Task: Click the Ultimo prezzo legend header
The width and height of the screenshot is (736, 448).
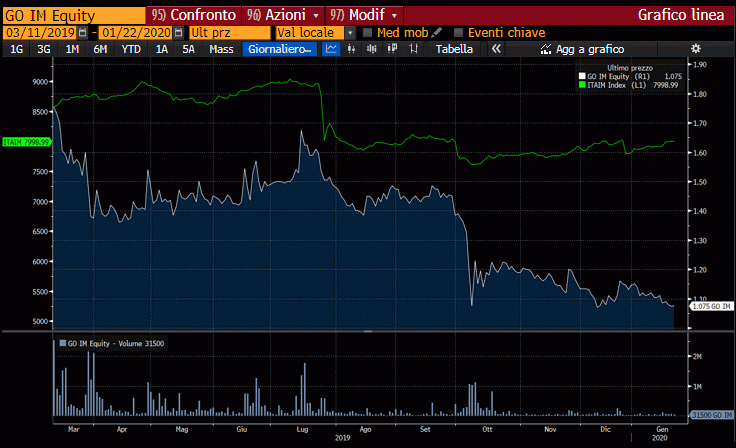Action: tap(630, 68)
